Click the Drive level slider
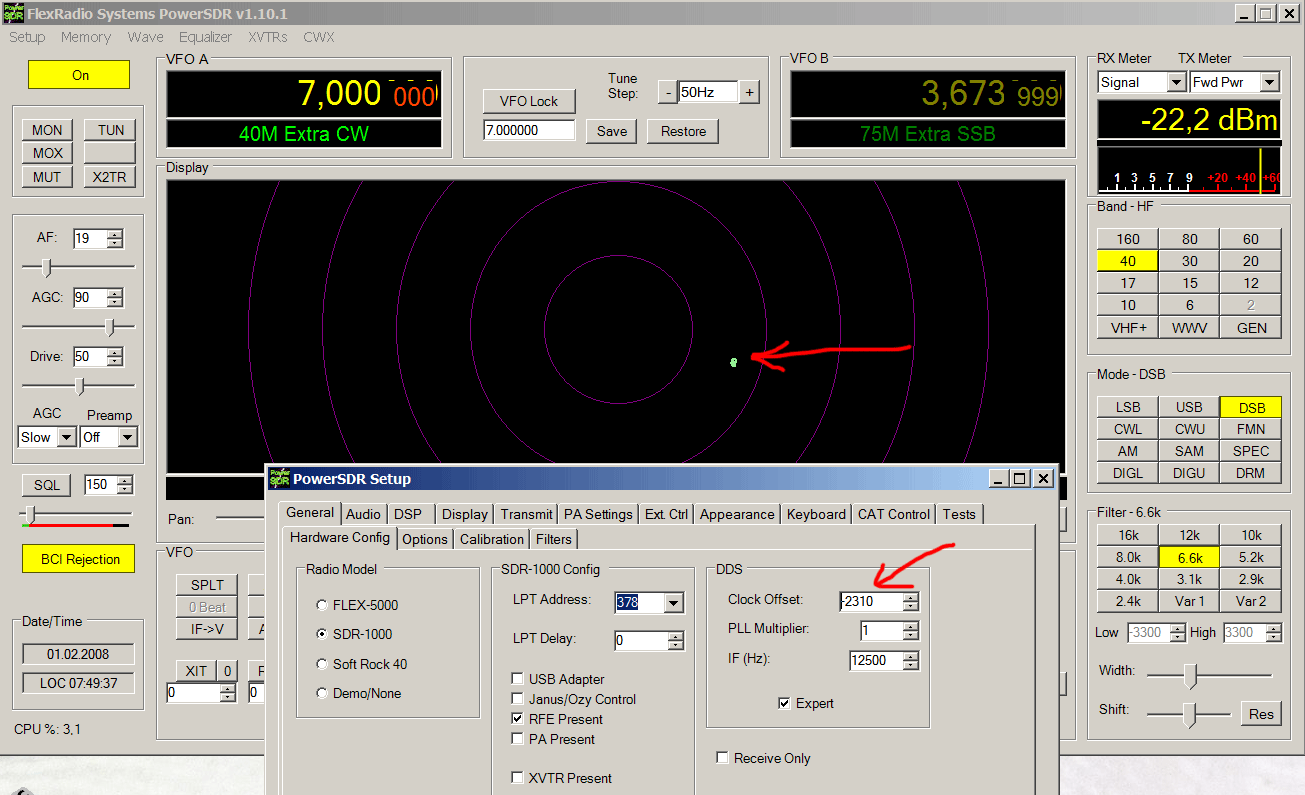1305x795 pixels. point(80,386)
